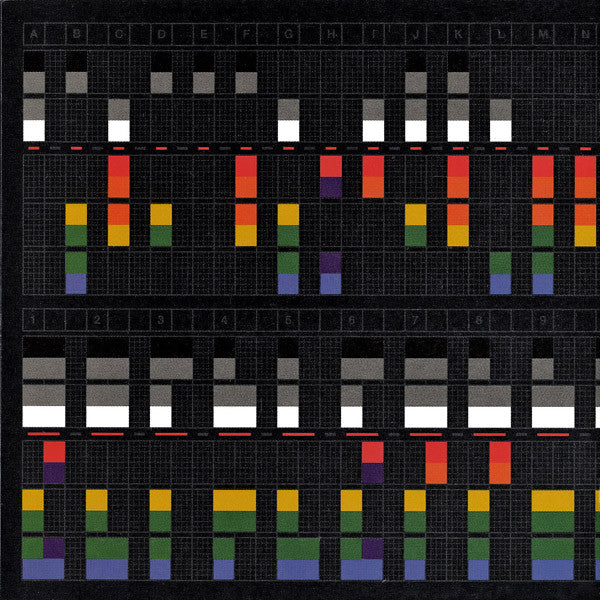Click the letter E header cell
This screenshot has width=600, height=600.
click(204, 34)
